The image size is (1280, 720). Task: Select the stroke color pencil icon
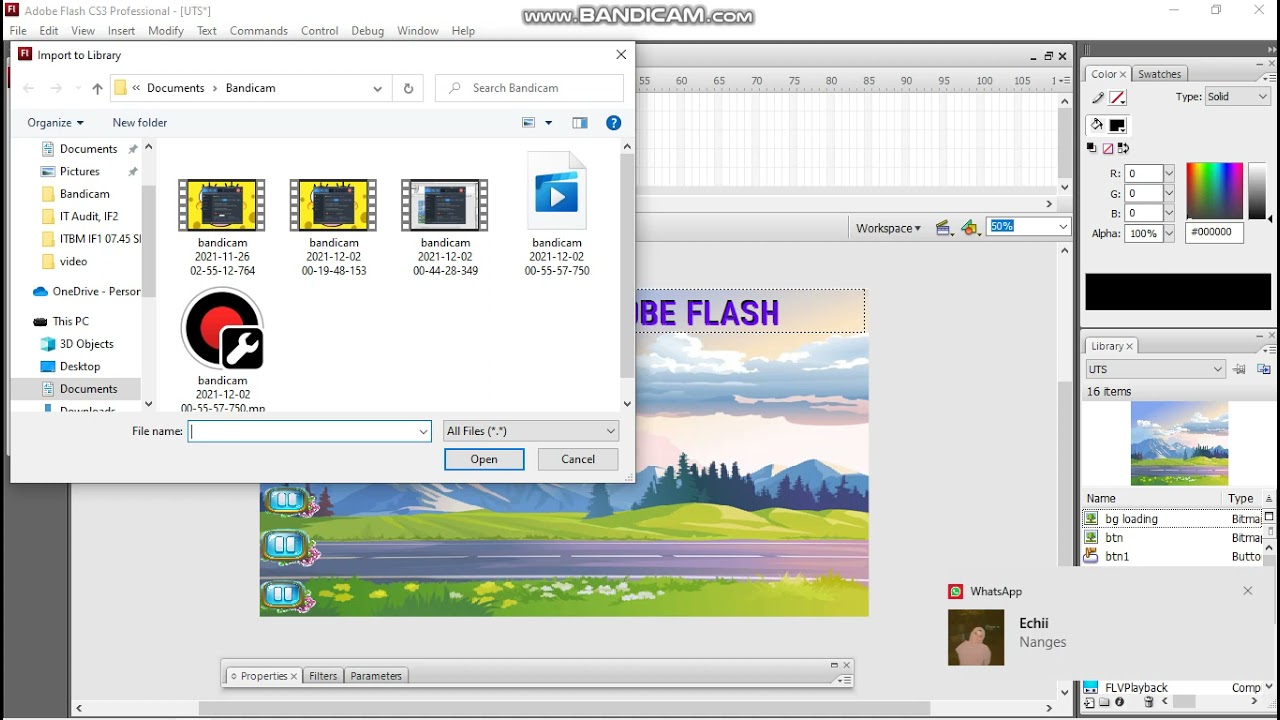tap(1098, 98)
